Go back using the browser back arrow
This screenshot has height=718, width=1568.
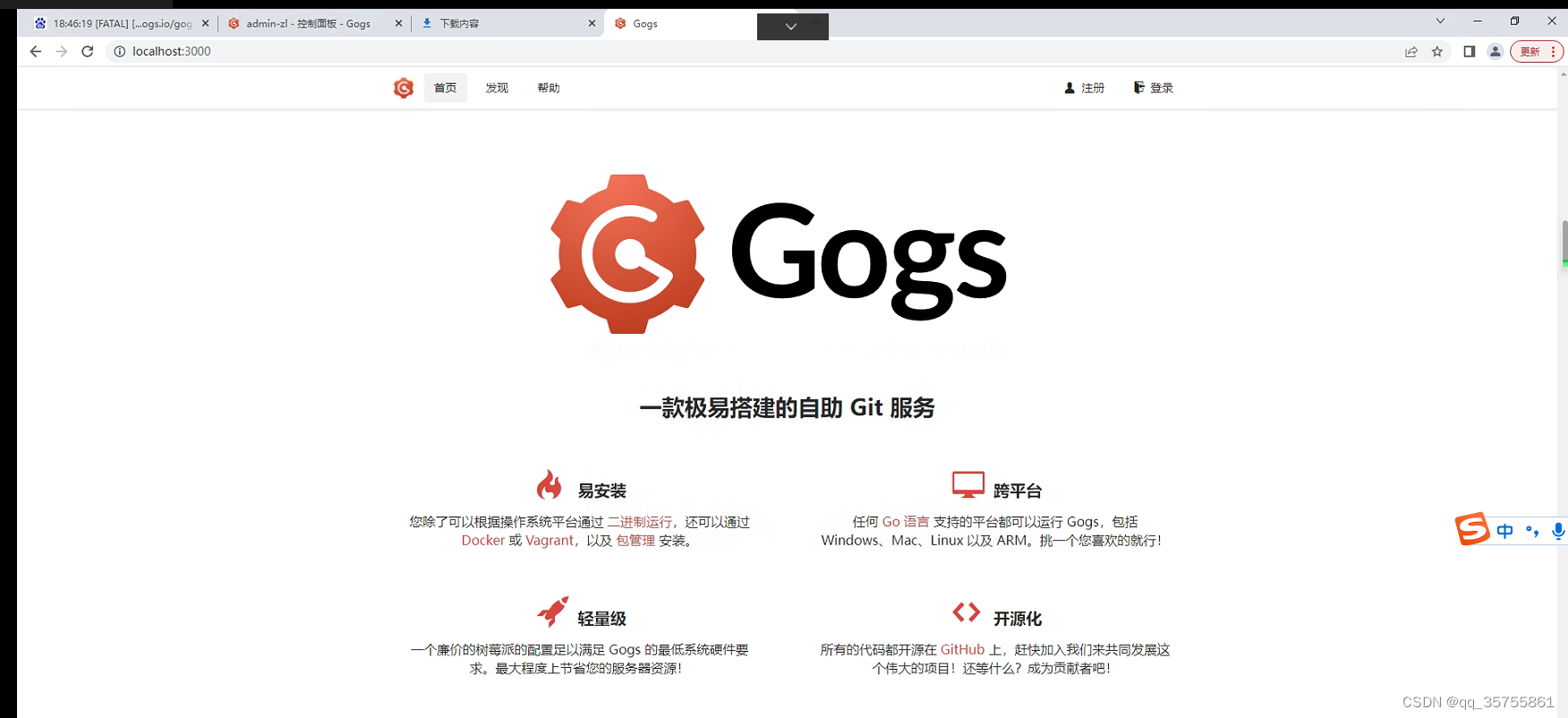[36, 51]
